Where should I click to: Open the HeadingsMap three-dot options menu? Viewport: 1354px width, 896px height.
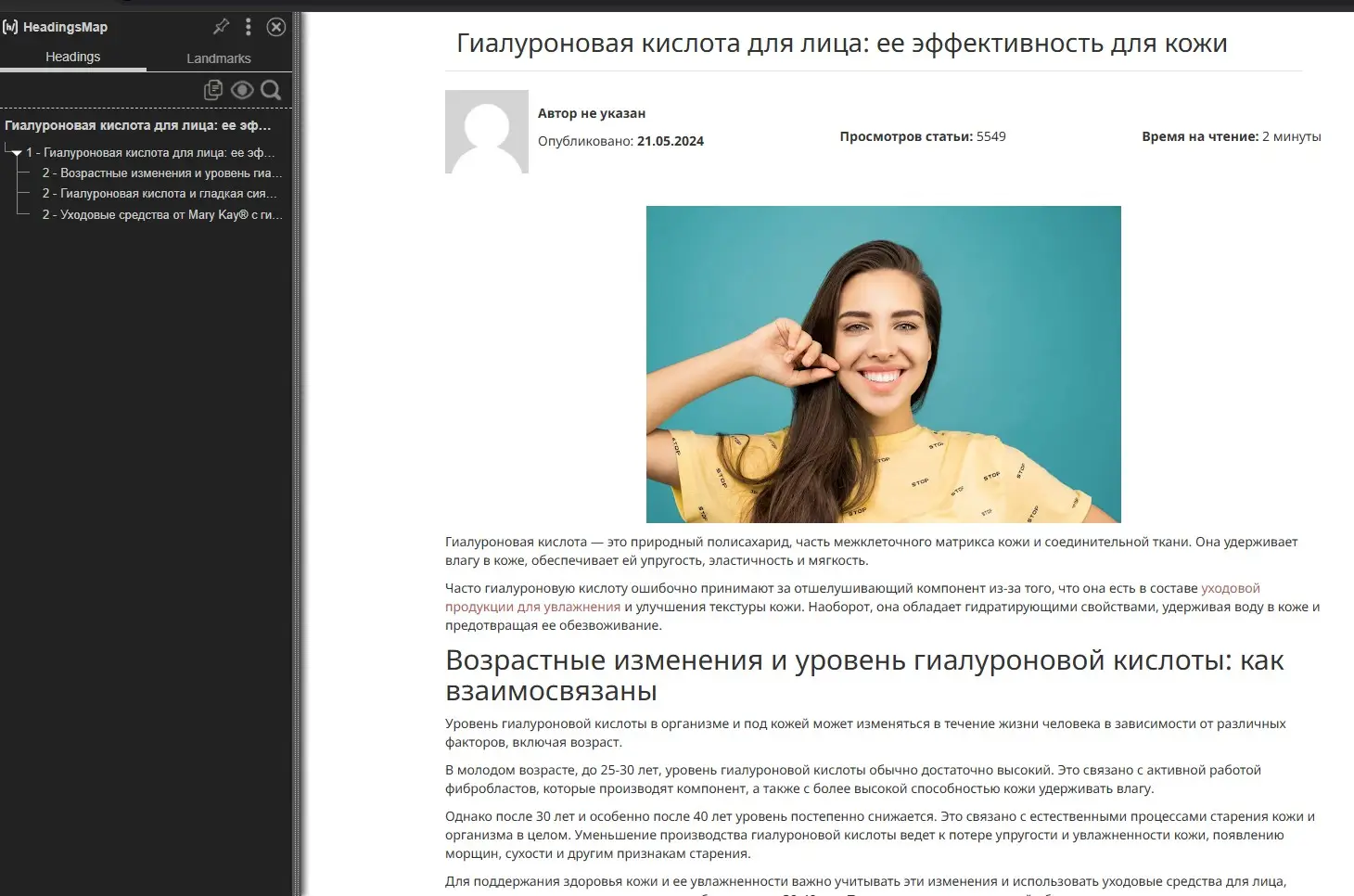coord(248,27)
